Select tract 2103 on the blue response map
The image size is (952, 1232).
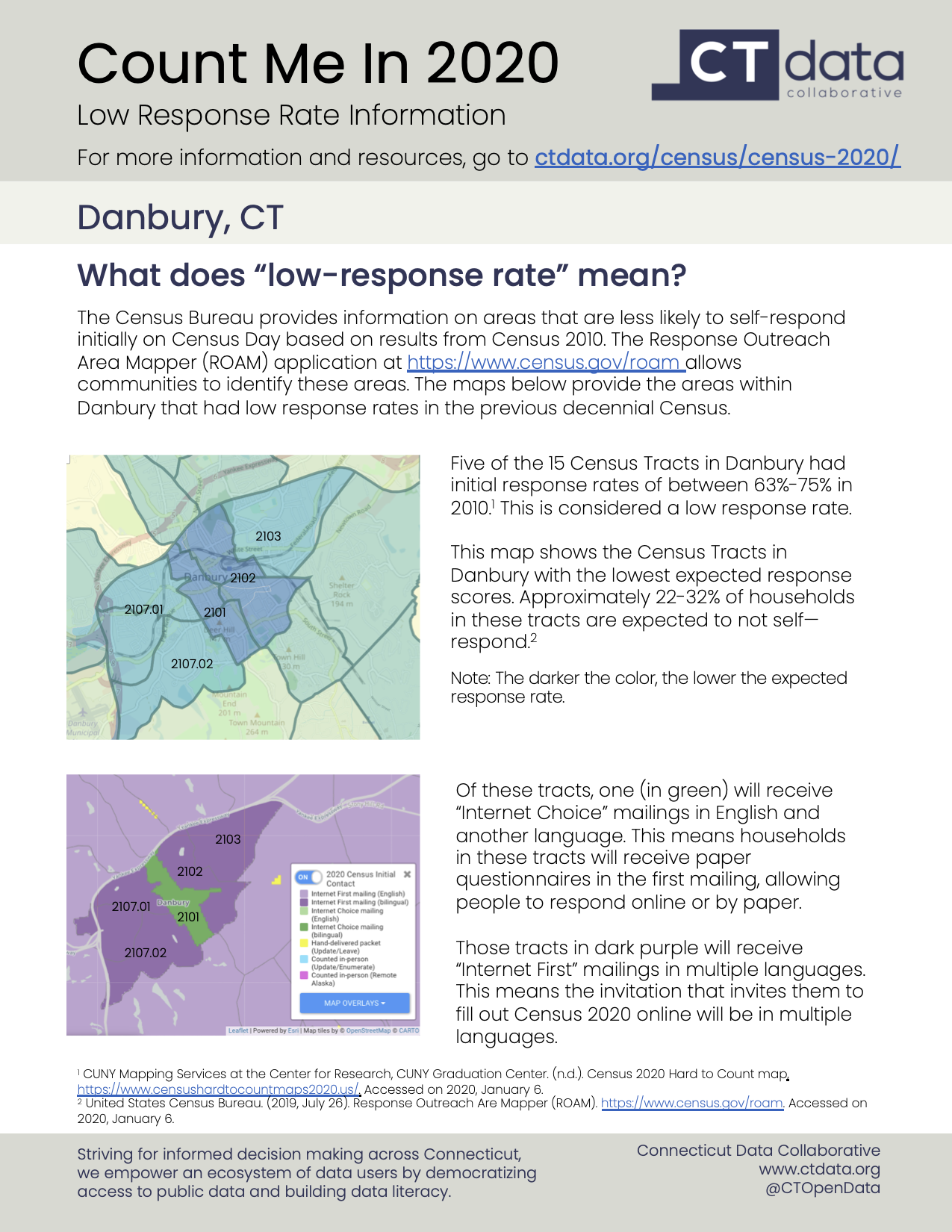pyautogui.click(x=268, y=536)
